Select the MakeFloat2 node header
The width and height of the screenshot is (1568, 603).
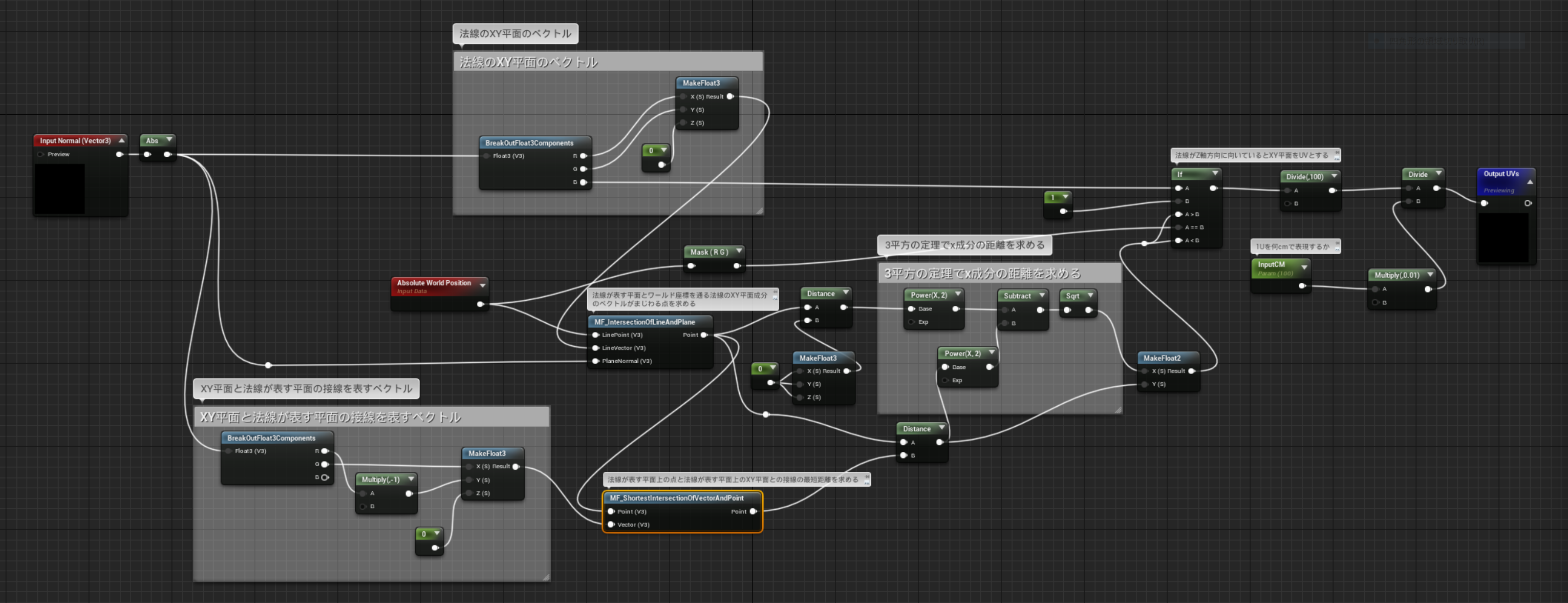click(1162, 358)
